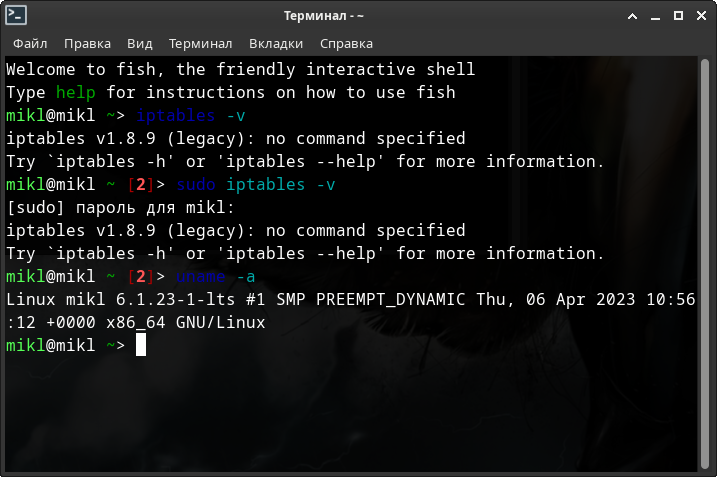This screenshot has width=717, height=477.
Task: Open the Вкладки menu
Action: coord(276,44)
